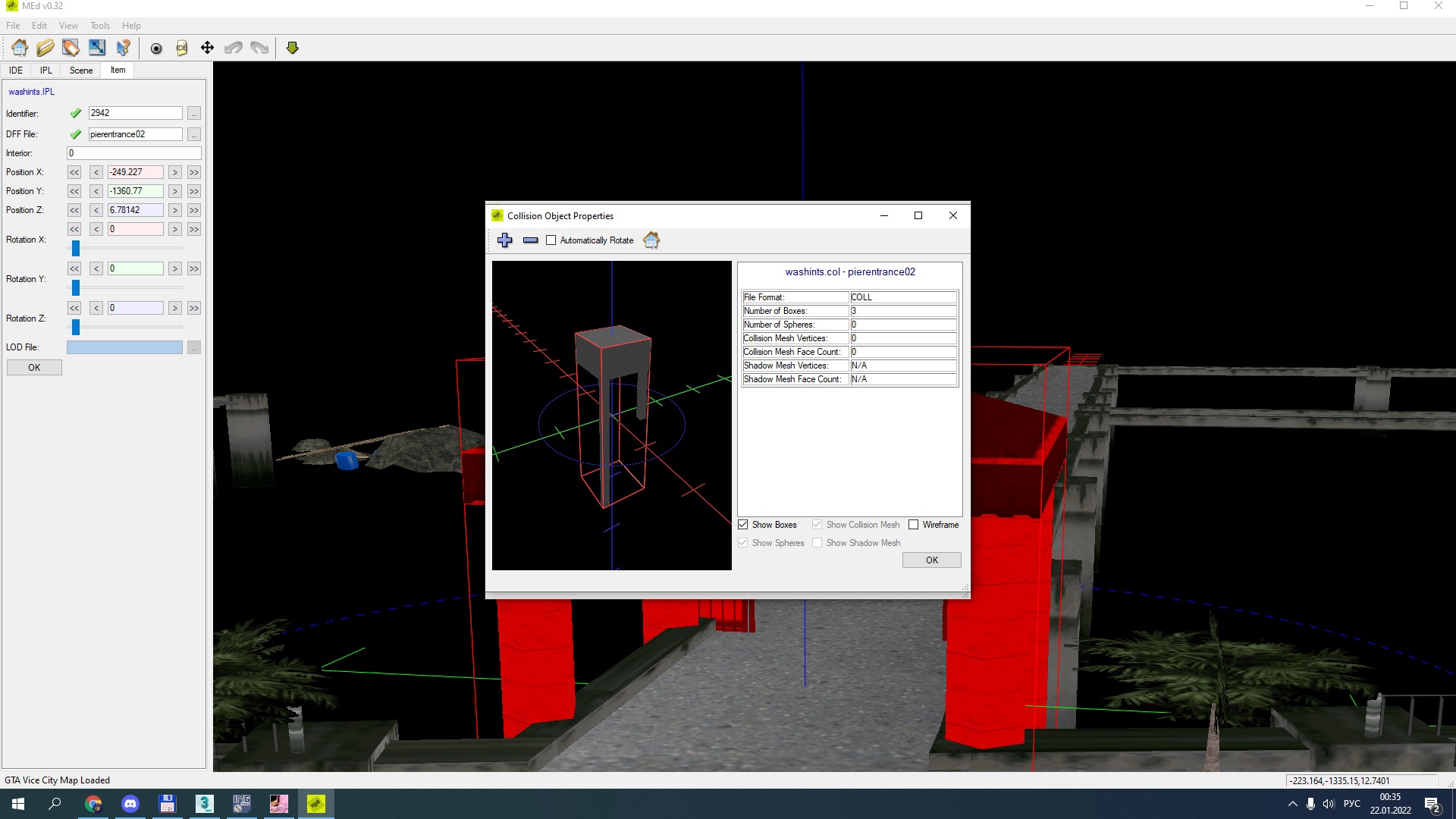This screenshot has width=1456, height=819.
Task: Activate the help cursor tool
Action: click(x=124, y=47)
